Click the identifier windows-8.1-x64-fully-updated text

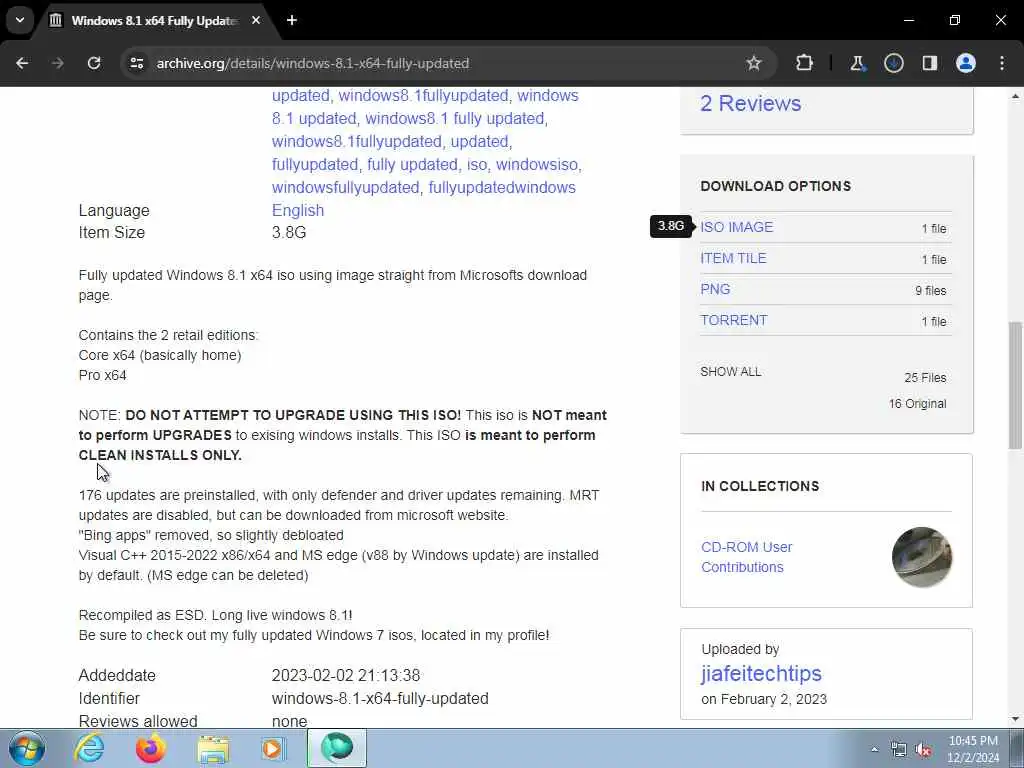click(380, 698)
